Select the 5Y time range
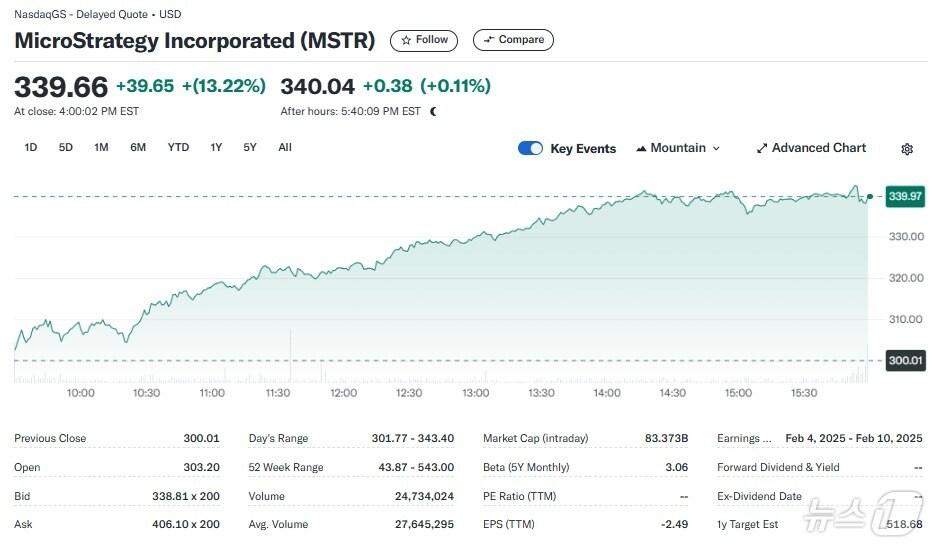The image size is (933, 548). (250, 147)
